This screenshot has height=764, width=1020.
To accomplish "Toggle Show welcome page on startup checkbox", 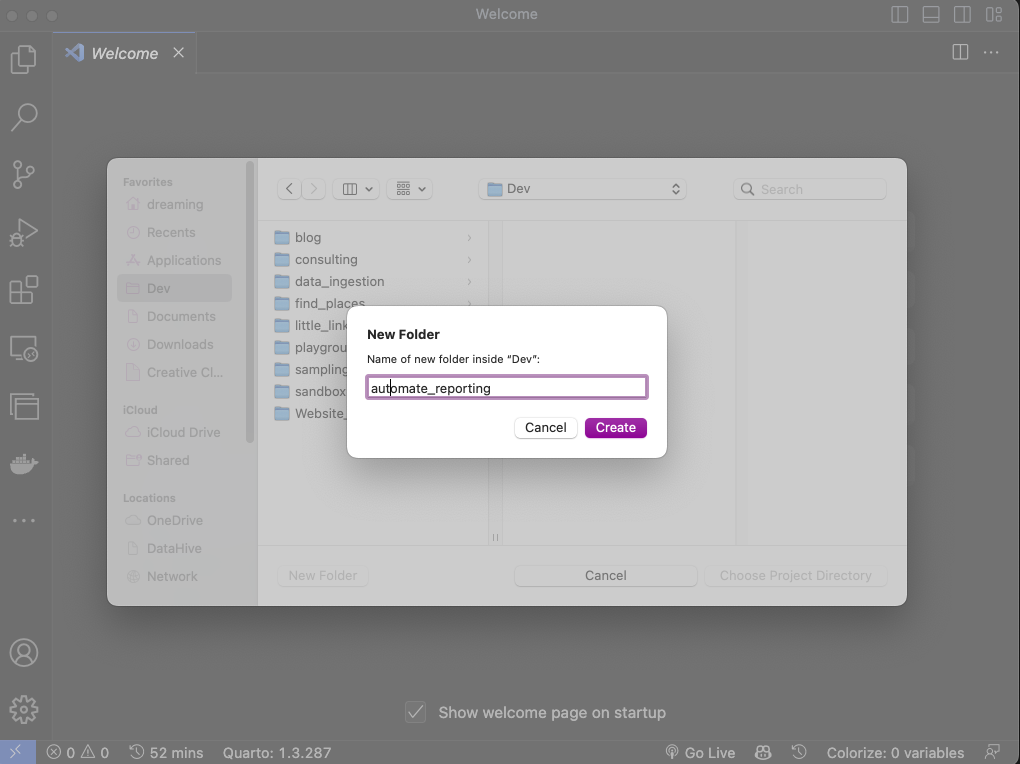I will click(x=416, y=713).
